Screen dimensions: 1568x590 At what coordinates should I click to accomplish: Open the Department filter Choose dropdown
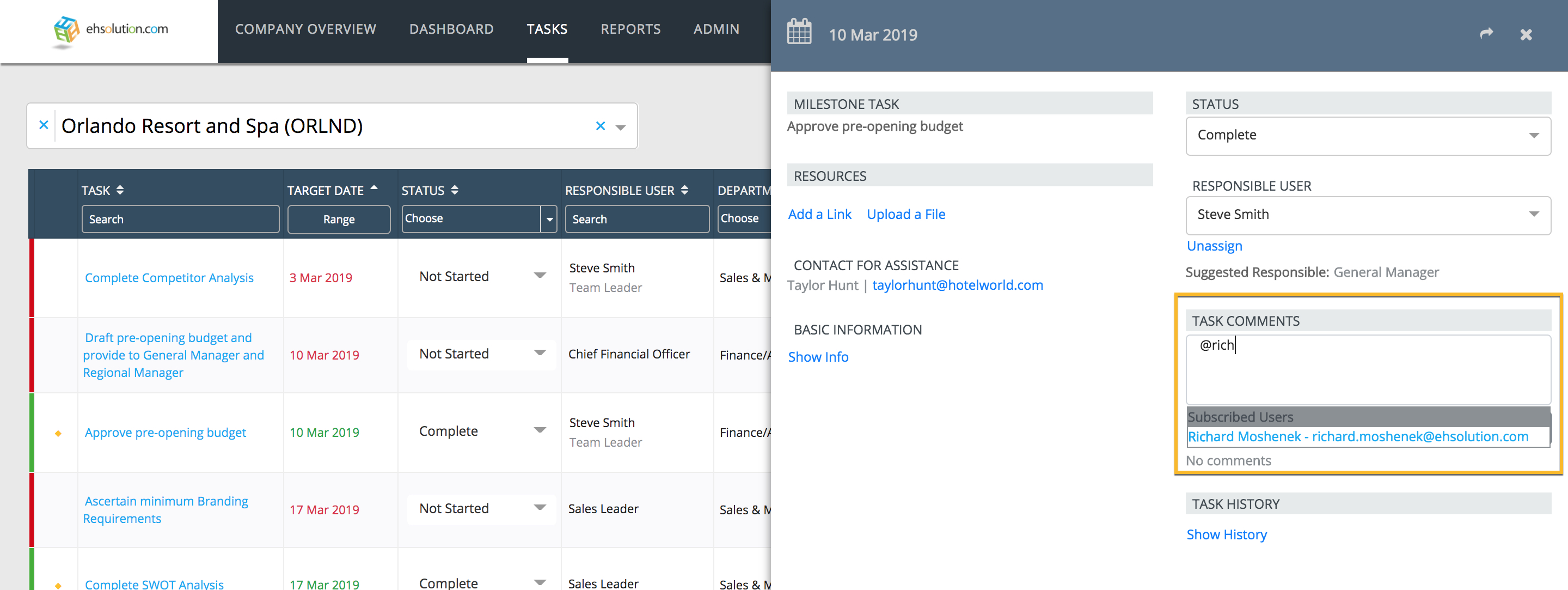[744, 218]
